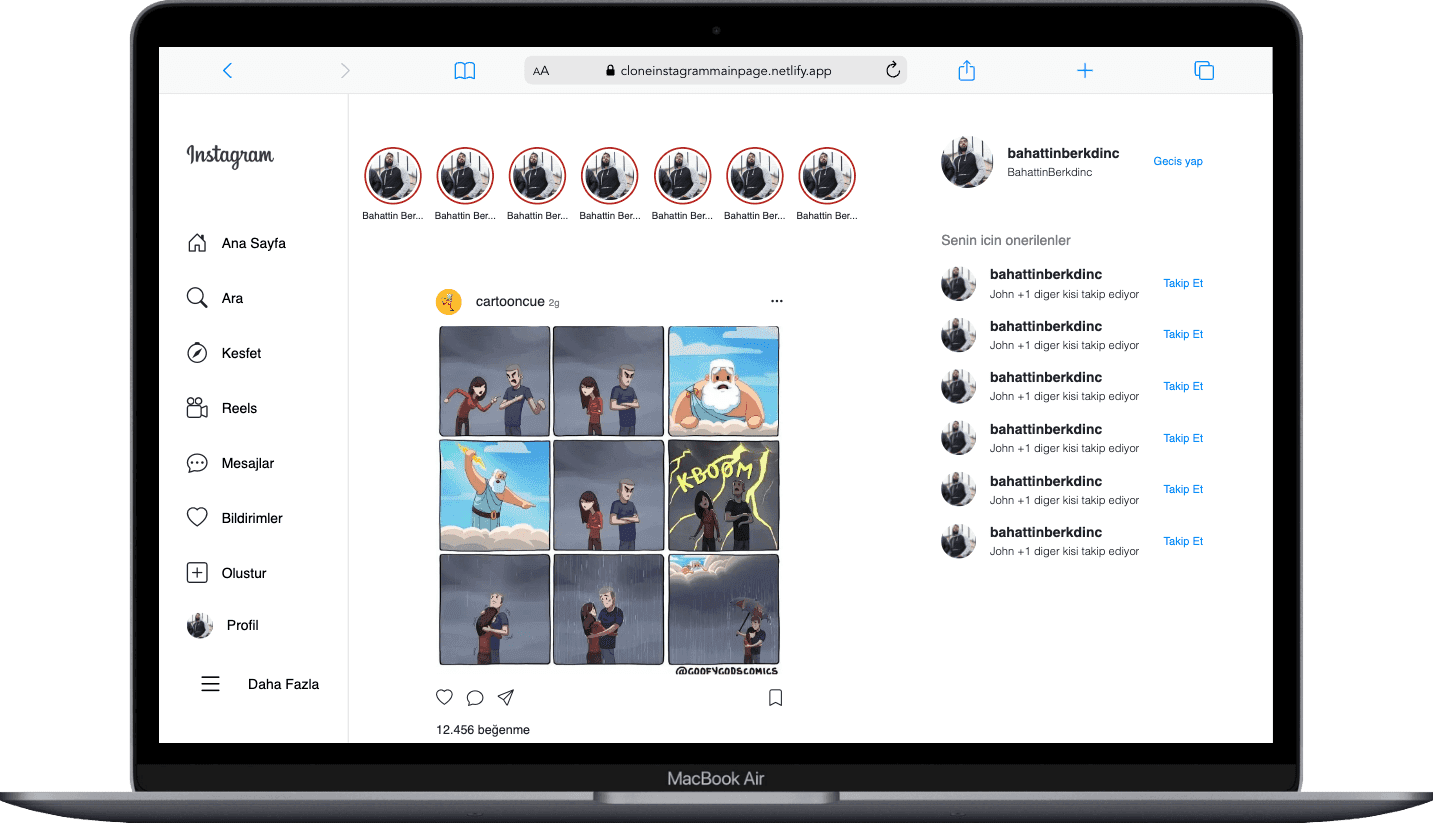The height and width of the screenshot is (823, 1433).
Task: Open Daha Fazla menu label
Action: (x=284, y=684)
